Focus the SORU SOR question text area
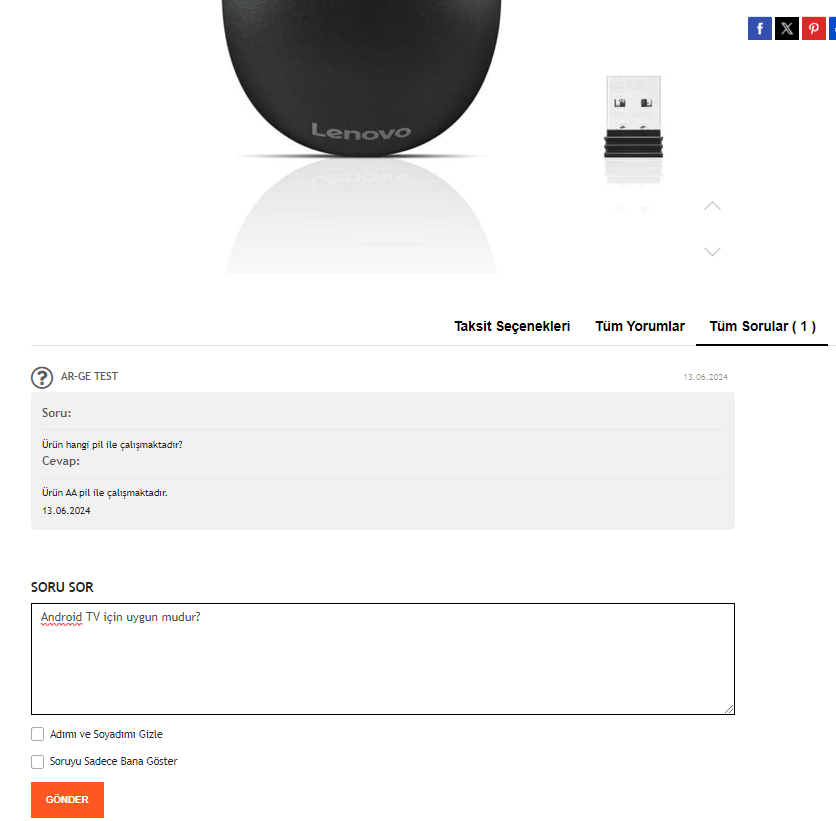Screen dimensions: 836x821 pyautogui.click(x=383, y=659)
